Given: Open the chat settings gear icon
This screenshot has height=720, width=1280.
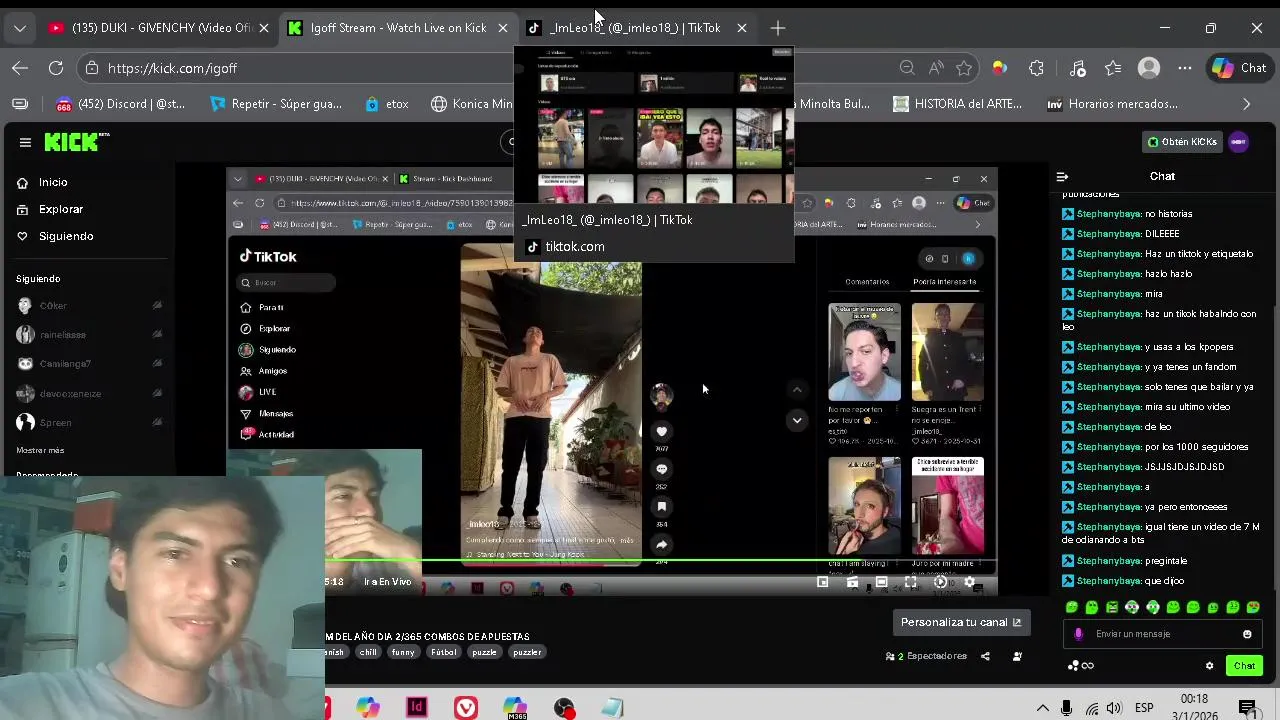Looking at the screenshot, I should click(x=1209, y=666).
